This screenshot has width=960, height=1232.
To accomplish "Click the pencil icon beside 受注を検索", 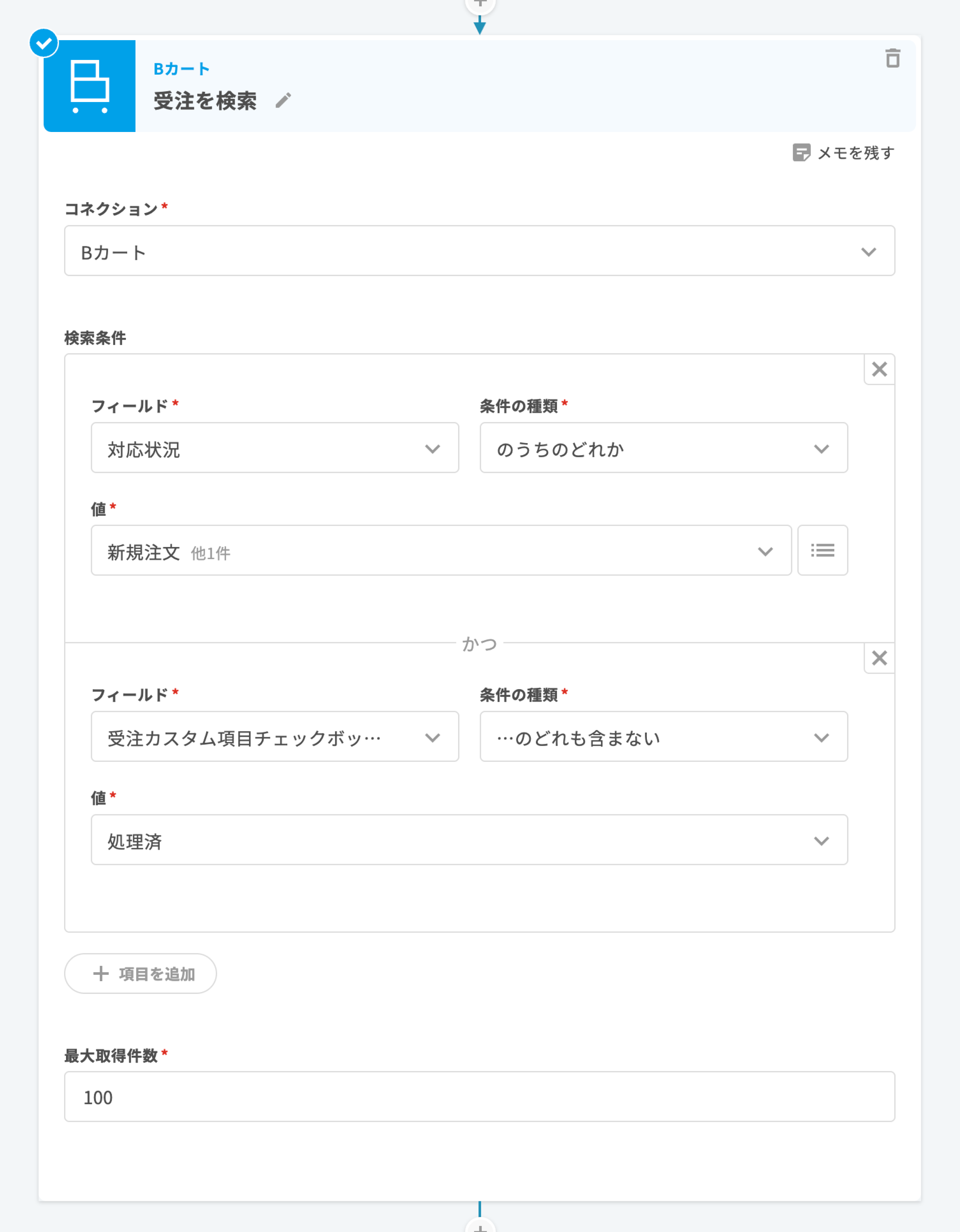I will coord(283,101).
